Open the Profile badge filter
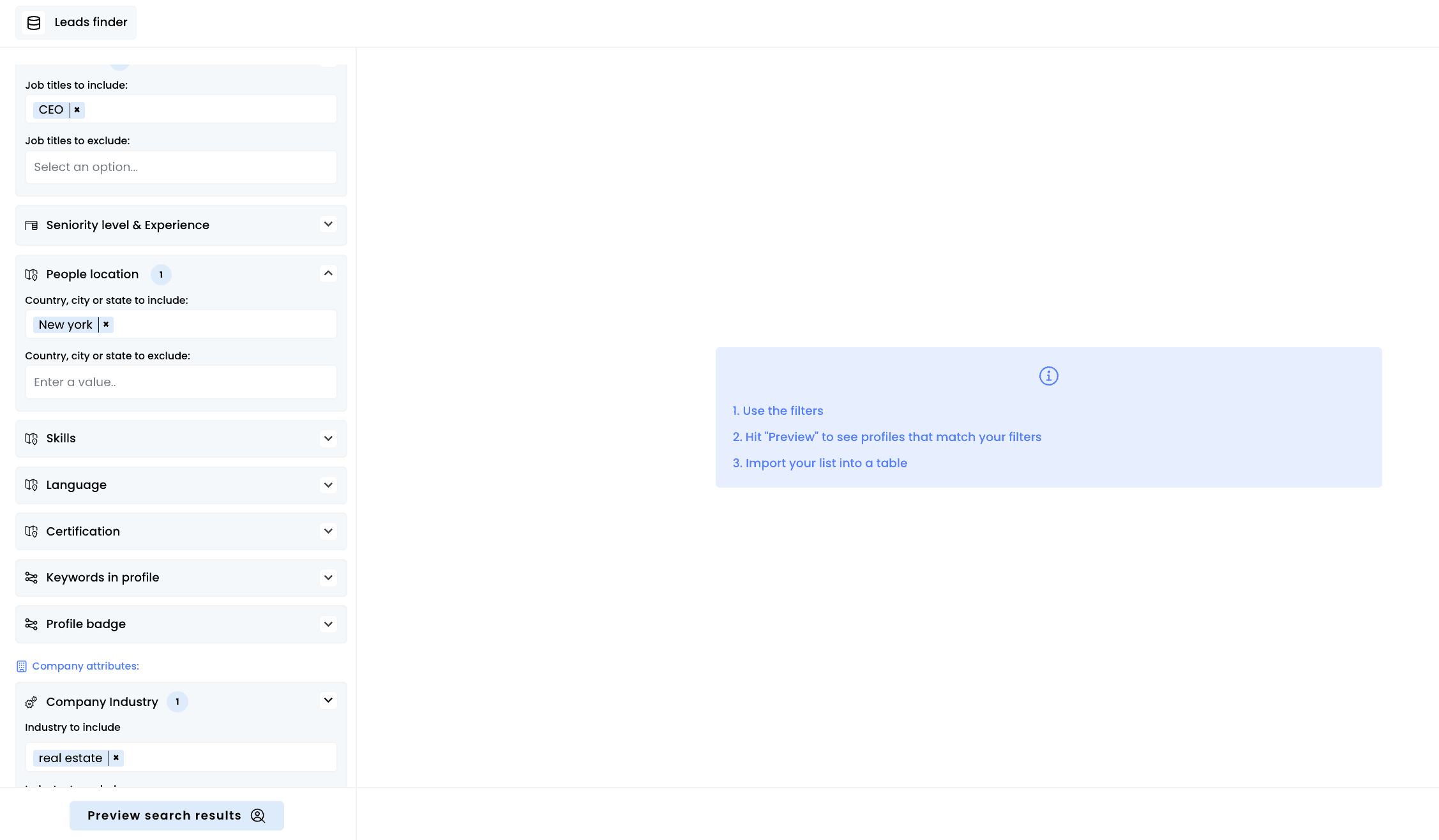Image resolution: width=1439 pixels, height=840 pixels. coord(328,624)
